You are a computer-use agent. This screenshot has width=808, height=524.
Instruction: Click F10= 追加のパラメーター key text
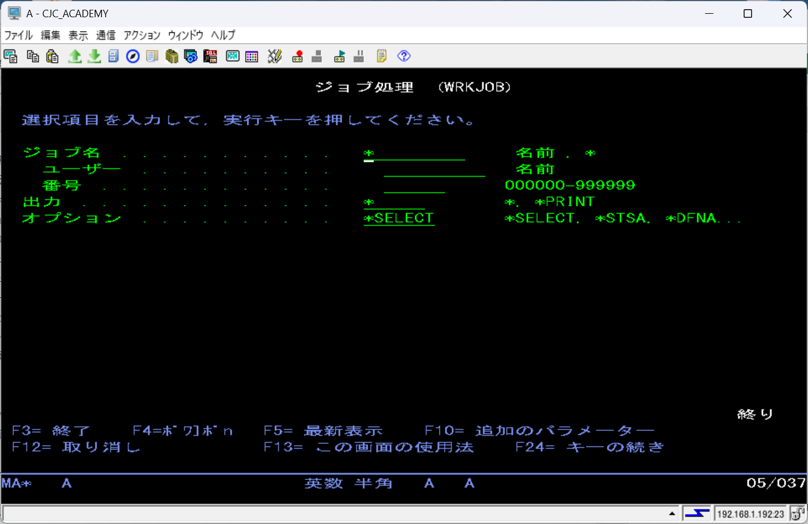[x=540, y=431]
